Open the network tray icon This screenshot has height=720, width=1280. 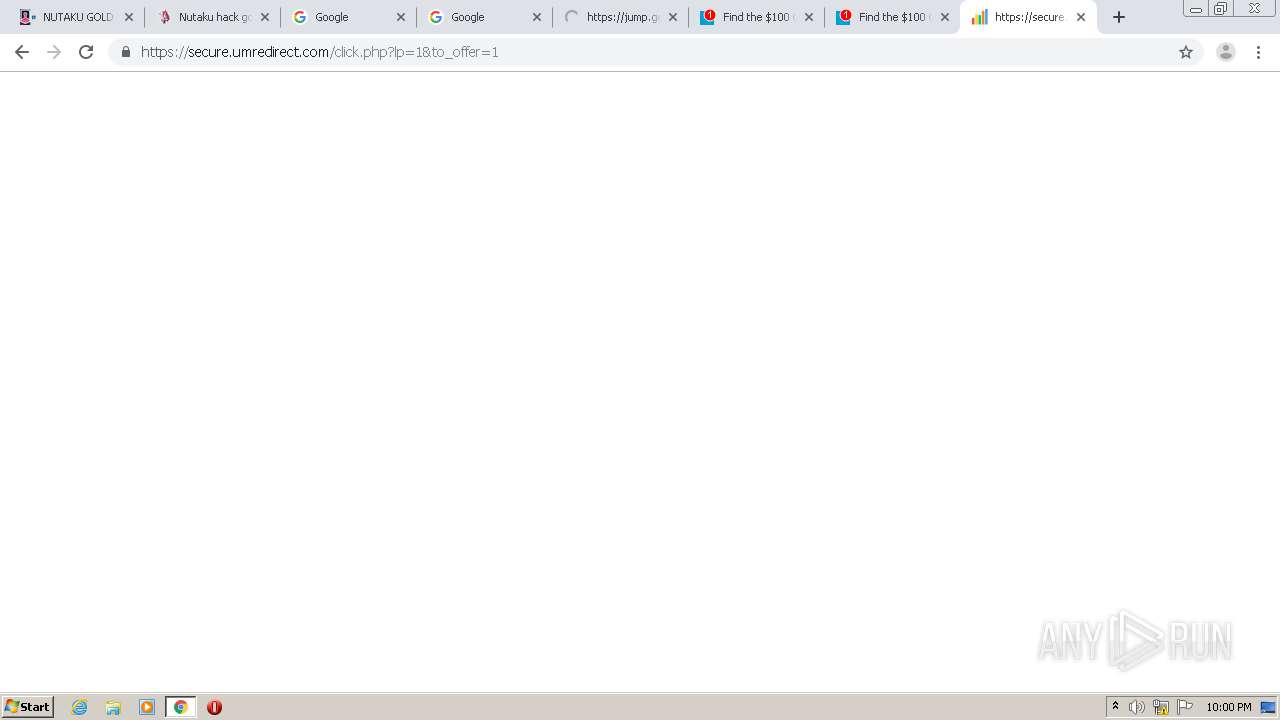pos(1161,707)
